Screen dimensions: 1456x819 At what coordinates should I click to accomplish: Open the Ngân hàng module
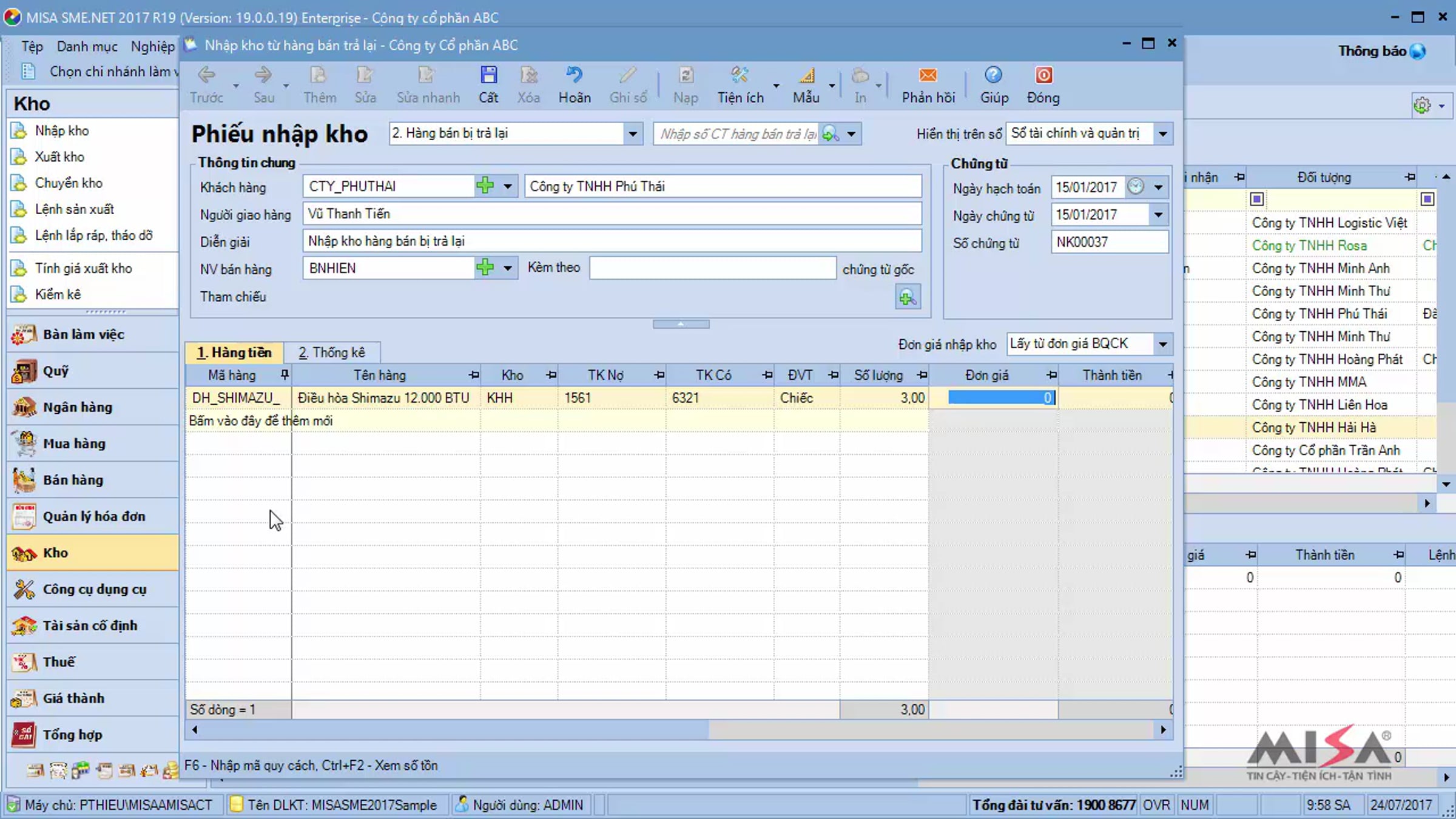point(93,407)
